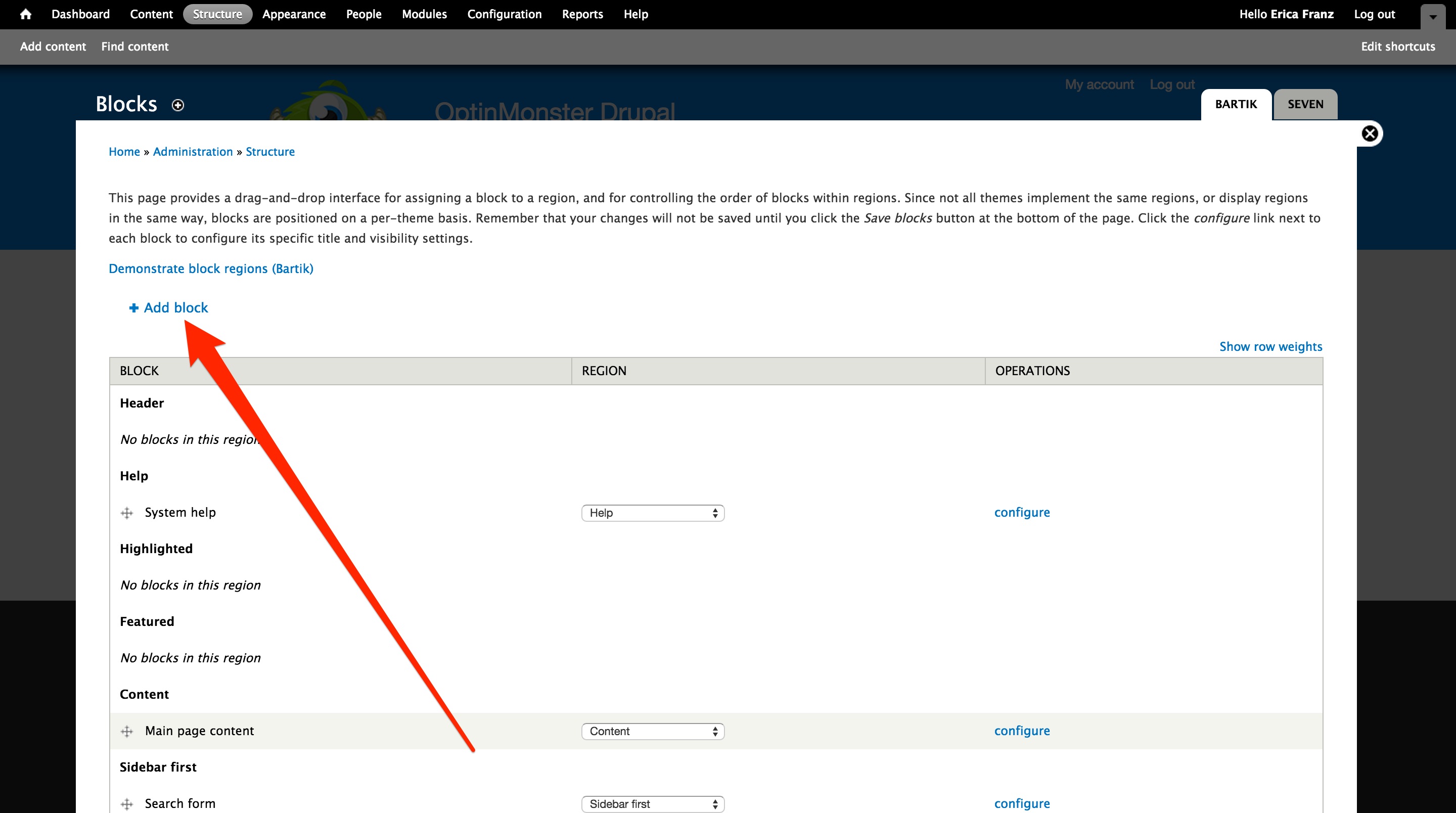
Task: Click the add-to-shortcuts plus icon beside Blocks
Action: pyautogui.click(x=178, y=105)
